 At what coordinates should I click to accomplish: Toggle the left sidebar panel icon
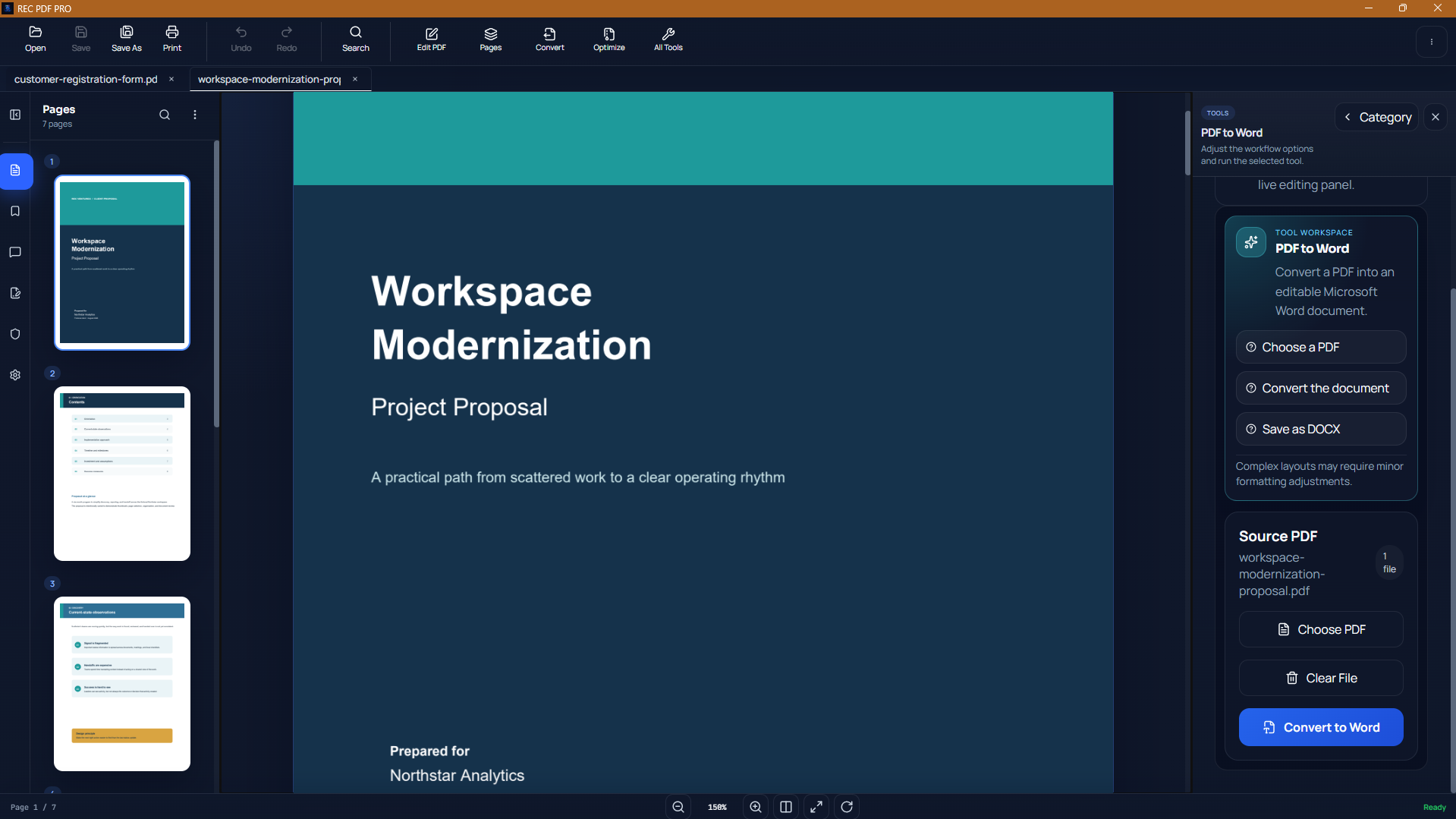[x=15, y=115]
